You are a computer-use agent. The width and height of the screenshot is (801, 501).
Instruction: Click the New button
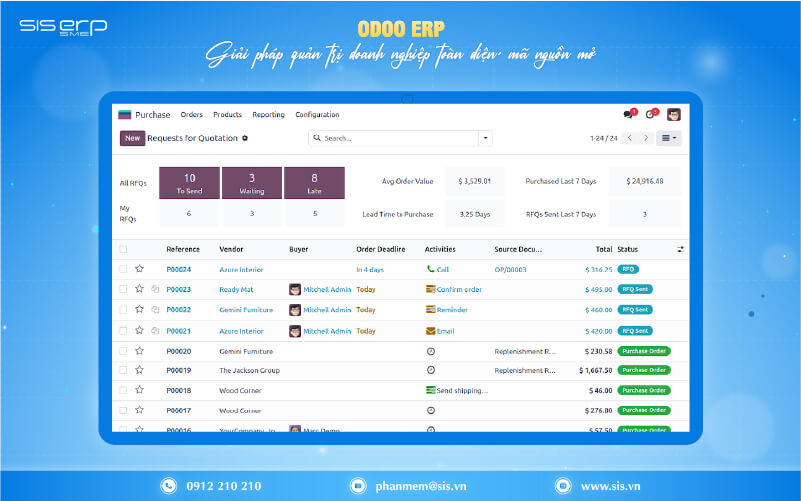132,138
